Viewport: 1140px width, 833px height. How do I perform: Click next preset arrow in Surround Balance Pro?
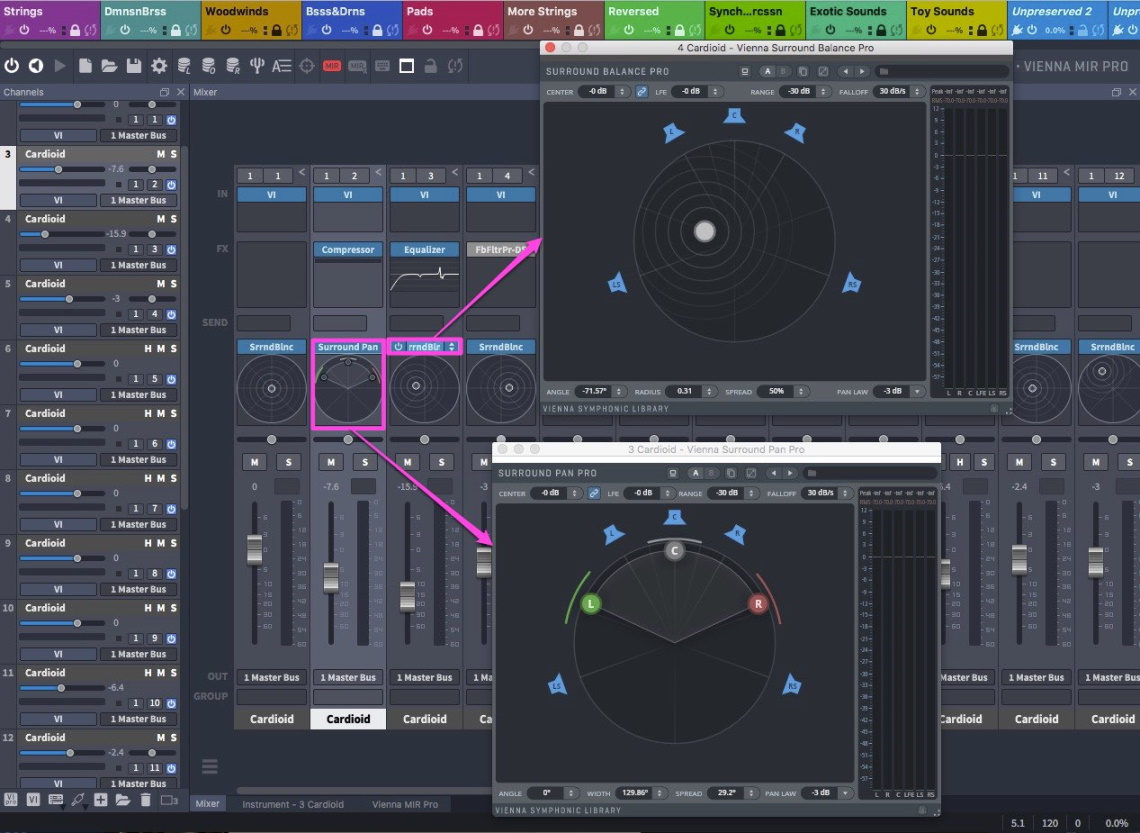862,71
